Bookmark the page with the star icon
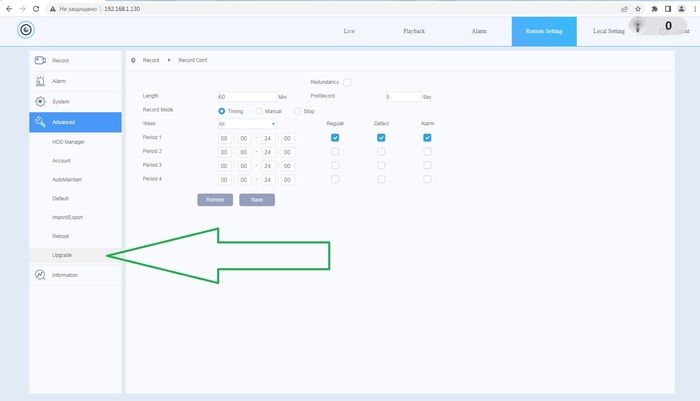 click(x=637, y=8)
